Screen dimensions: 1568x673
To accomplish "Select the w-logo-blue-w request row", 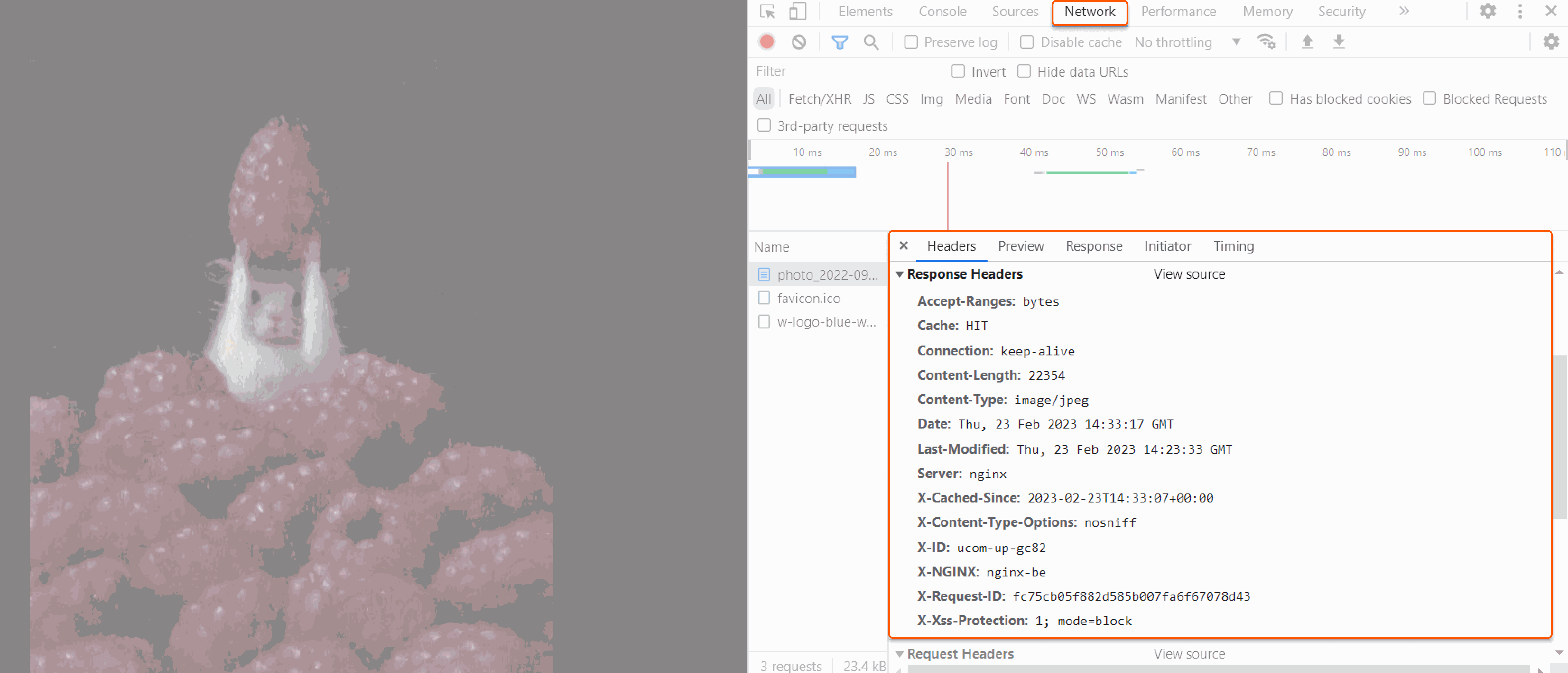I will [x=818, y=321].
